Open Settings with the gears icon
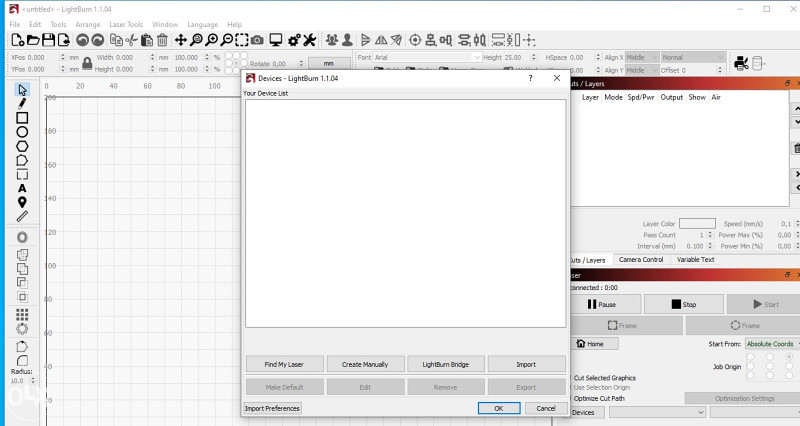This screenshot has height=426, width=800. click(x=294, y=40)
